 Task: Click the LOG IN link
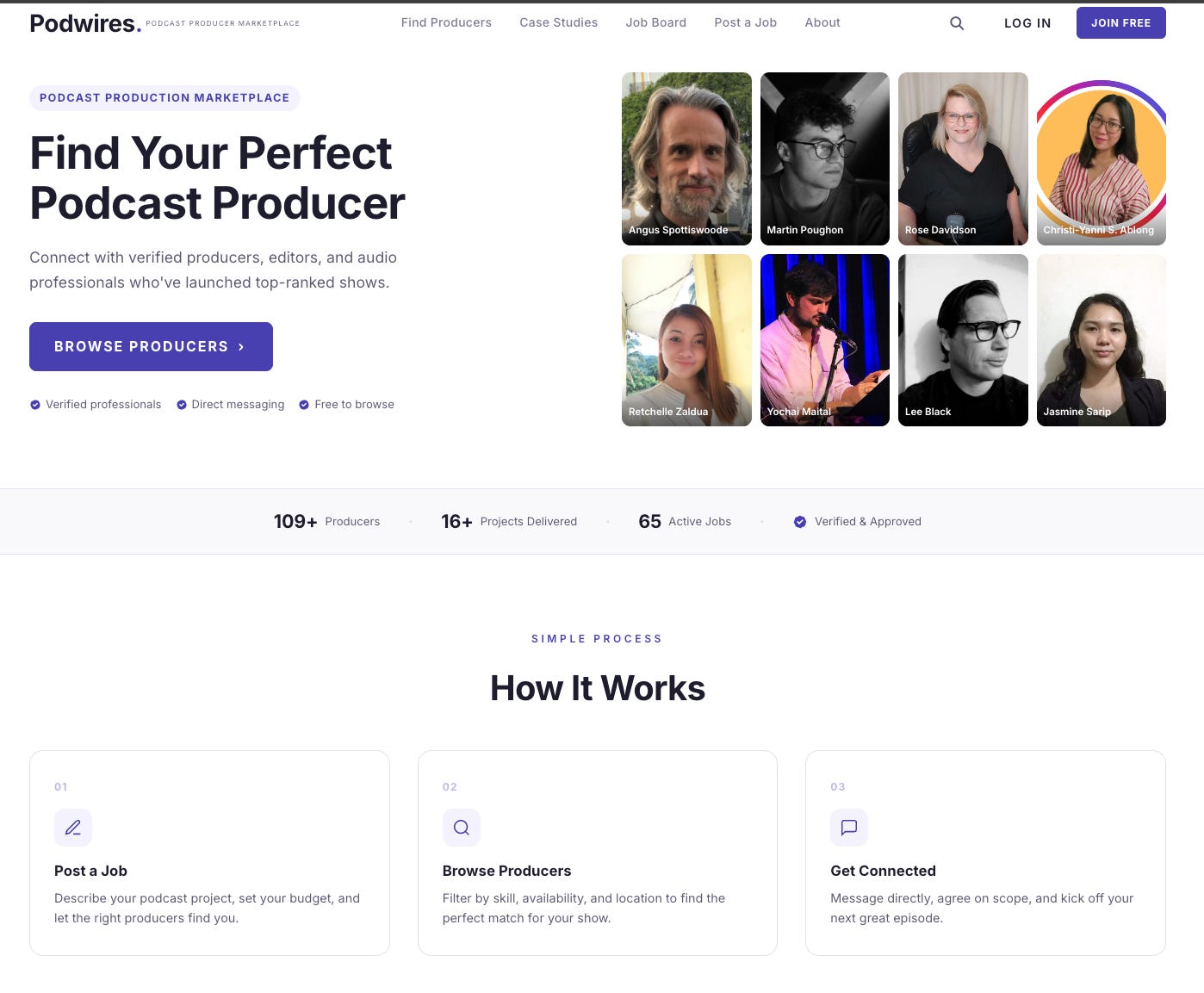pyautogui.click(x=1027, y=23)
